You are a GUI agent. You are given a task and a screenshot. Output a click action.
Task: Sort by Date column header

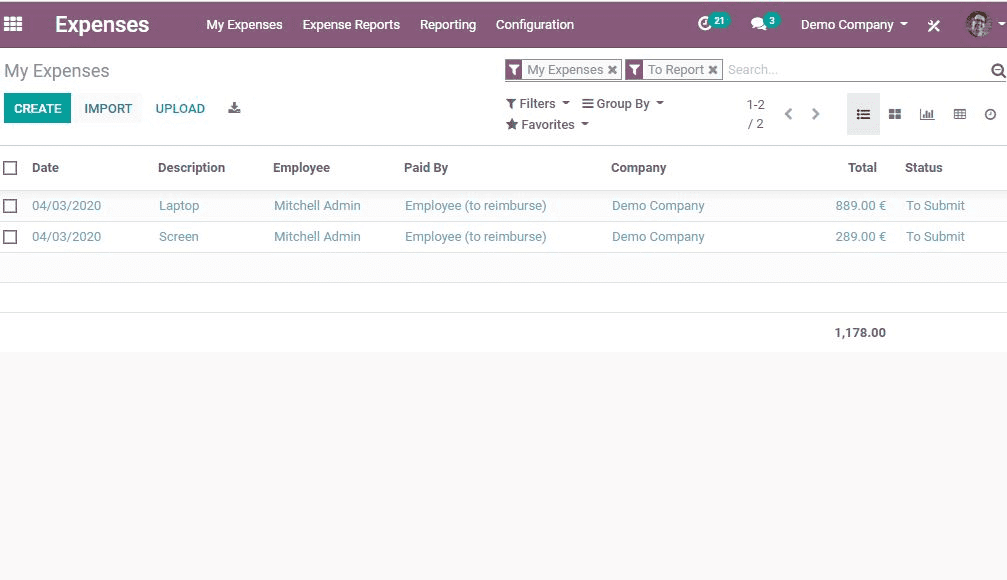[x=46, y=168]
